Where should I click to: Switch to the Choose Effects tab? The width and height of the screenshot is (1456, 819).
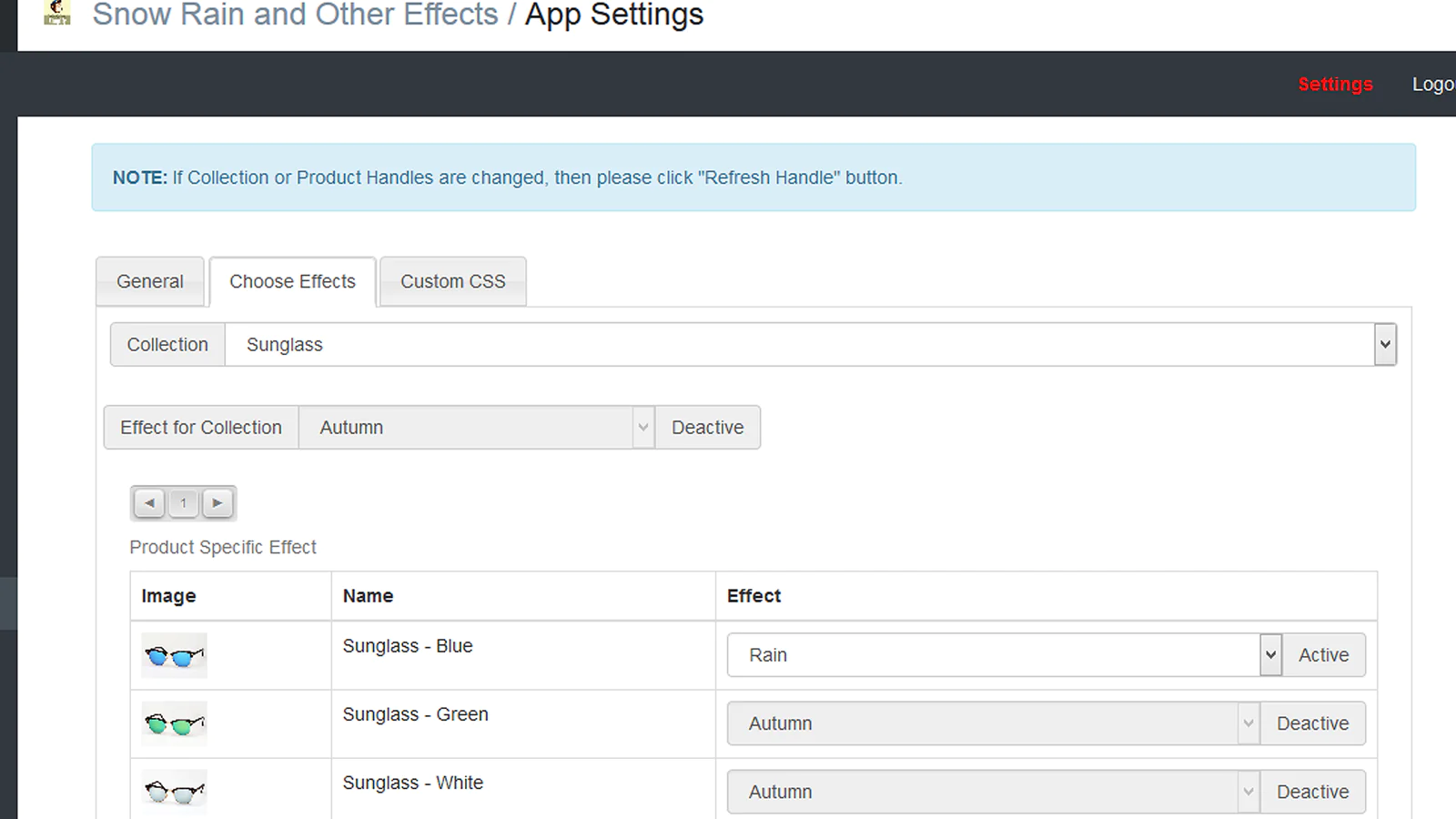pyautogui.click(x=292, y=282)
